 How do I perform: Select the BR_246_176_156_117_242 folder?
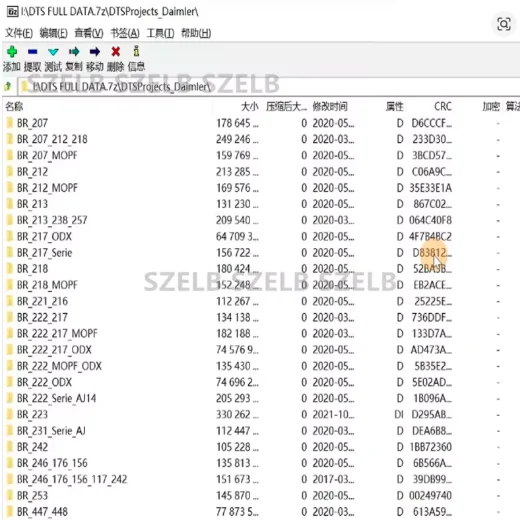(72, 479)
